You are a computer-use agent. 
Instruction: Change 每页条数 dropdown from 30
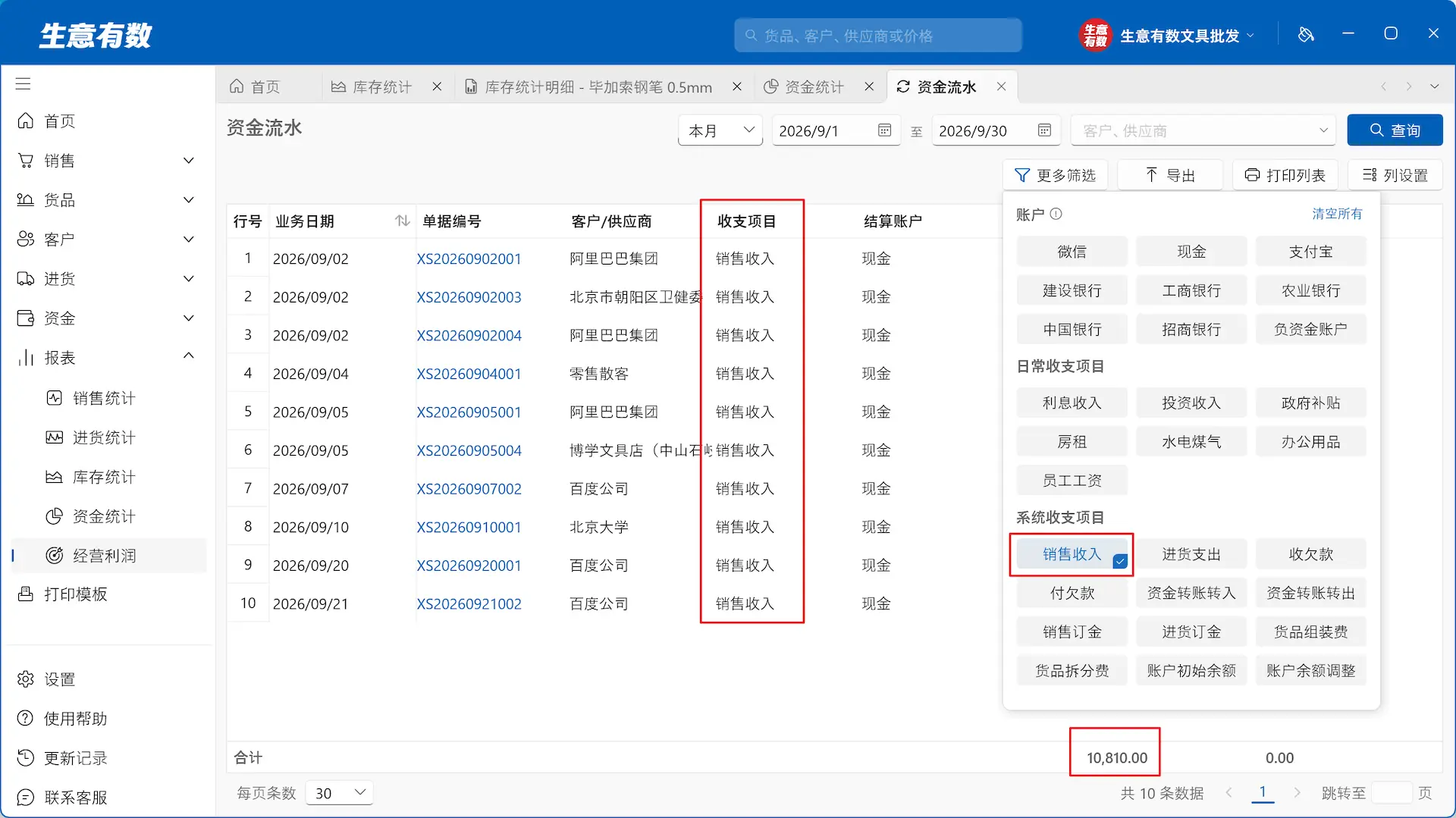[340, 793]
